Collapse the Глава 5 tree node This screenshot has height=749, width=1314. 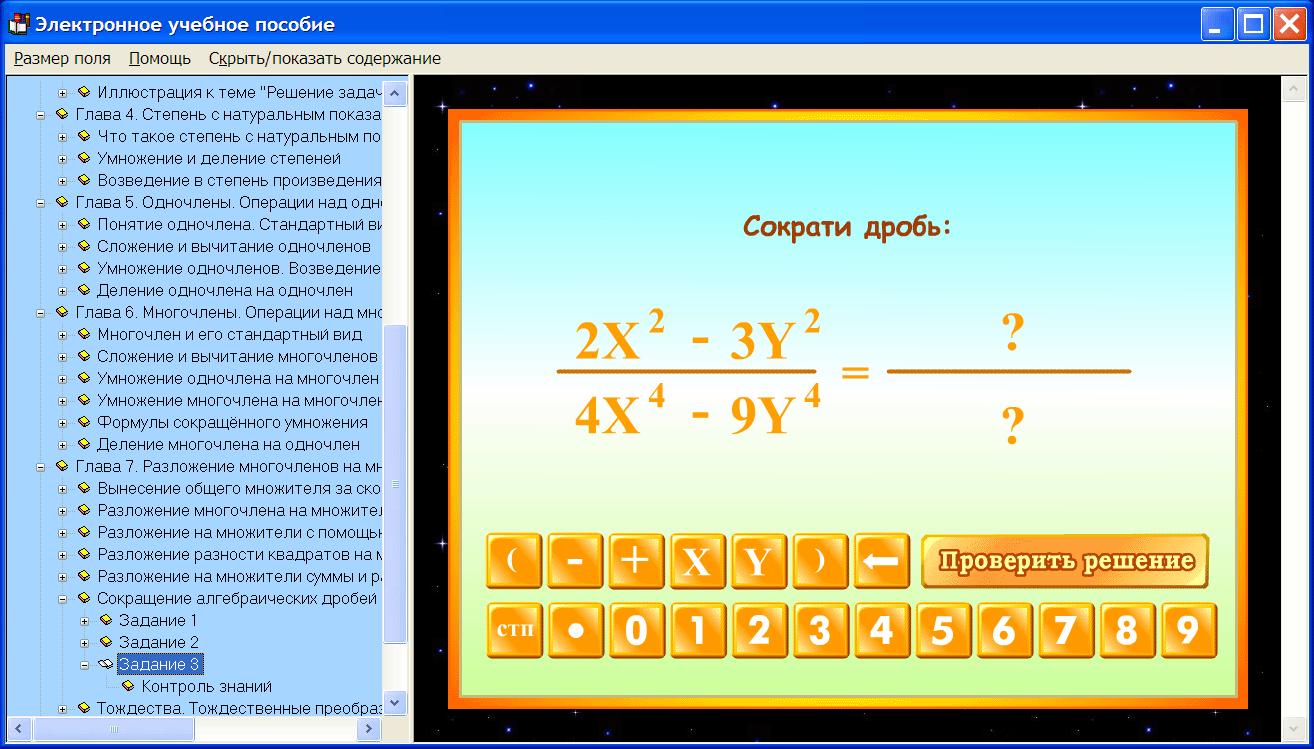[41, 202]
